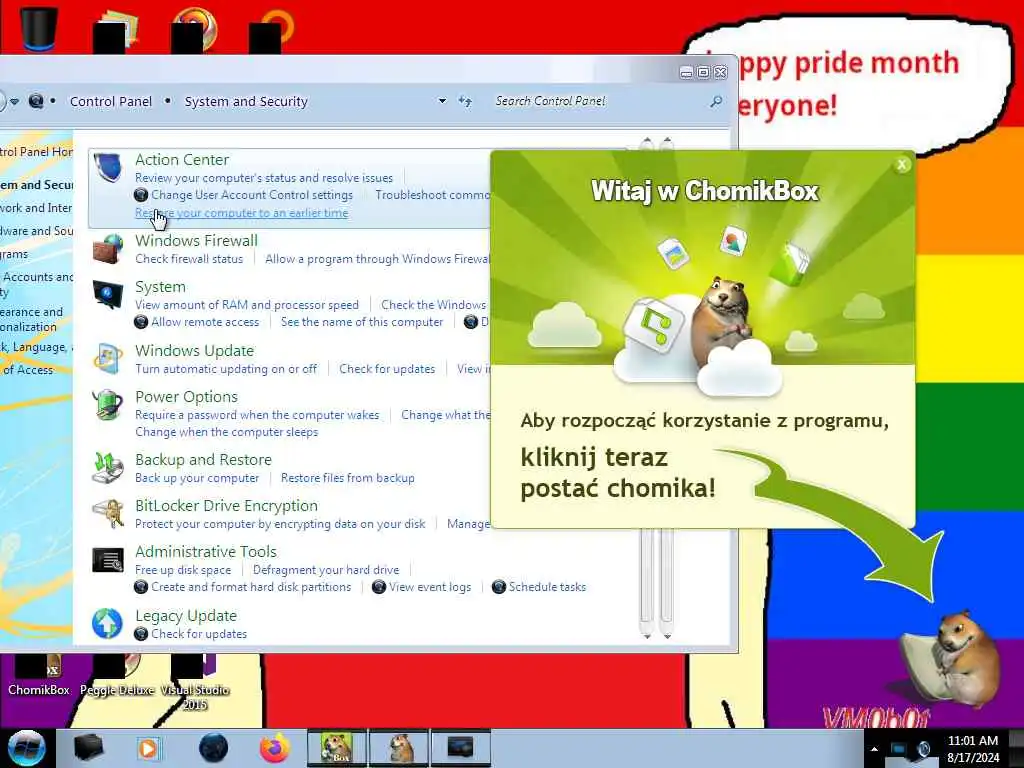Click Change when the computer sleeps
Screen dimensions: 1024x768
pyautogui.click(x=227, y=432)
